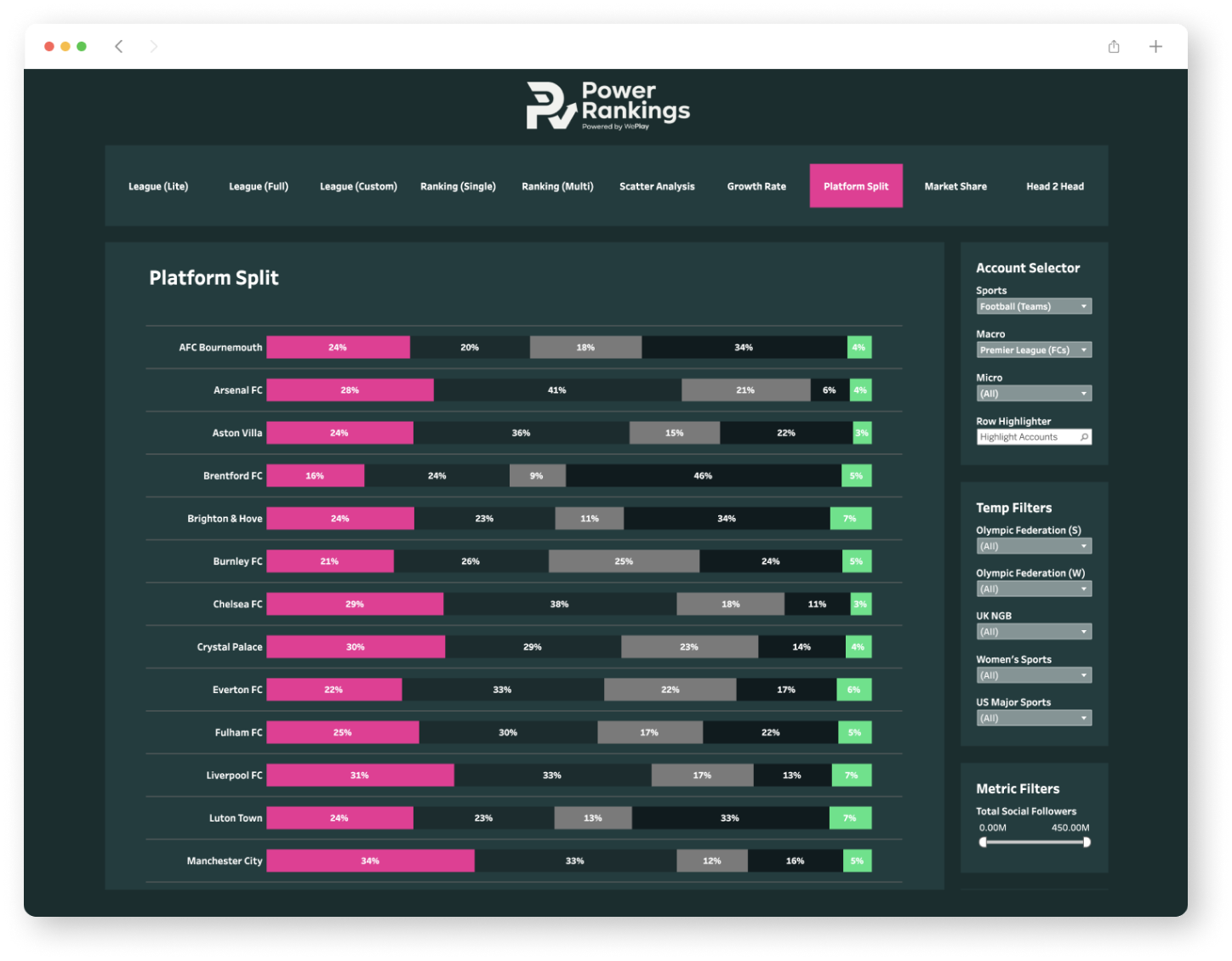The height and width of the screenshot is (961, 1232).
Task: Expand the Sports dropdown Football (Teams)
Action: pyautogui.click(x=1034, y=306)
